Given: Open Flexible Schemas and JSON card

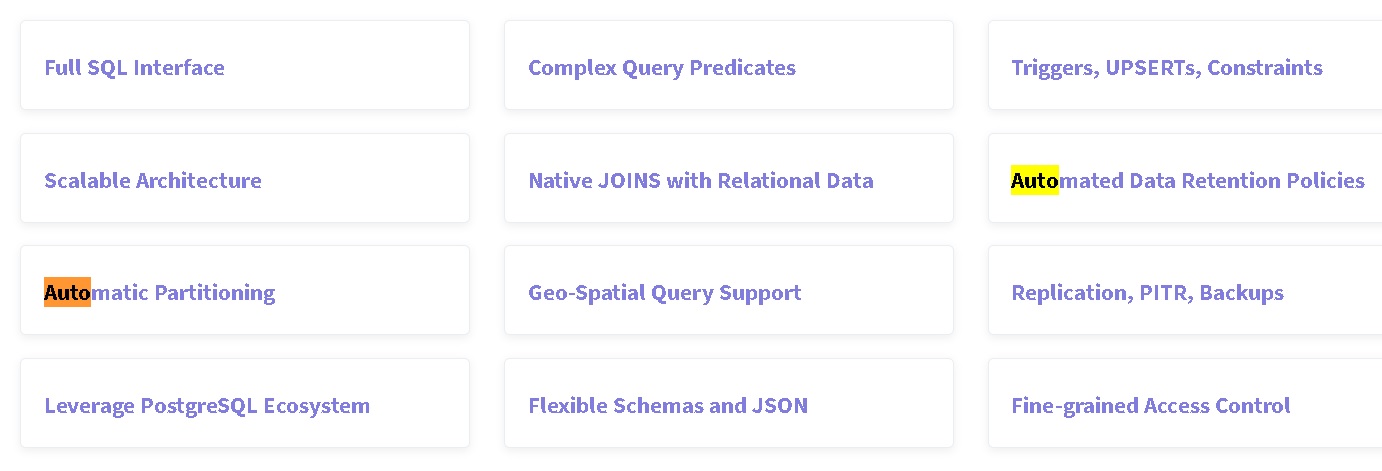Looking at the screenshot, I should point(667,406).
